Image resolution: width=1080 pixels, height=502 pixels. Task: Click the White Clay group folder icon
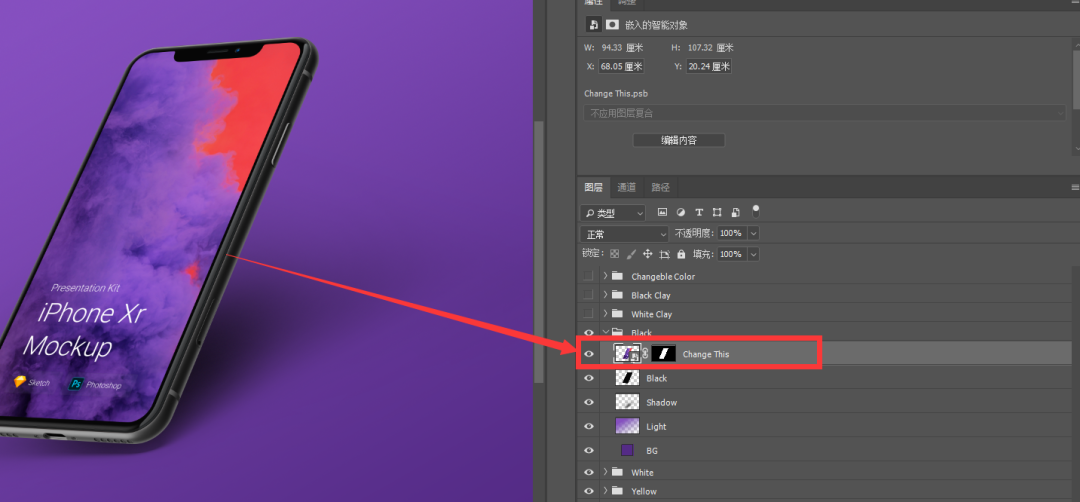click(617, 314)
